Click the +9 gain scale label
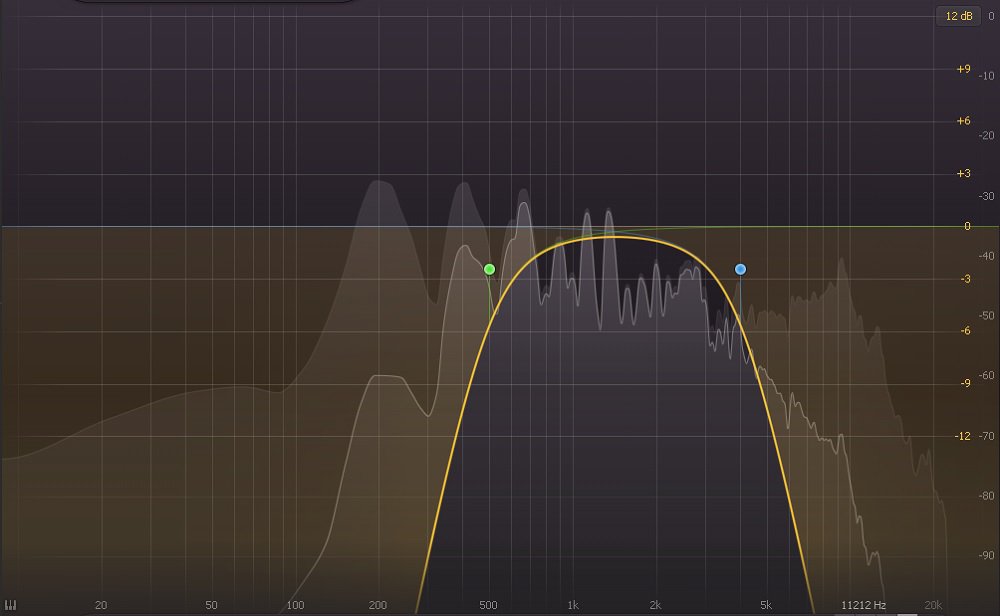 tap(963, 69)
